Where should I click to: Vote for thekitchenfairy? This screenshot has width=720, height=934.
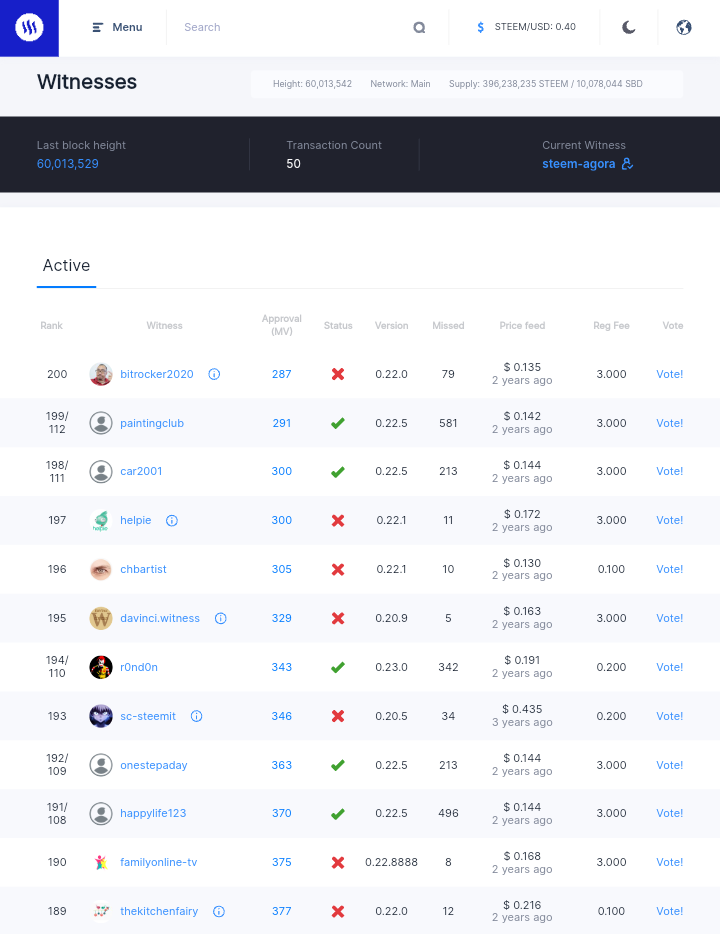pyautogui.click(x=669, y=911)
